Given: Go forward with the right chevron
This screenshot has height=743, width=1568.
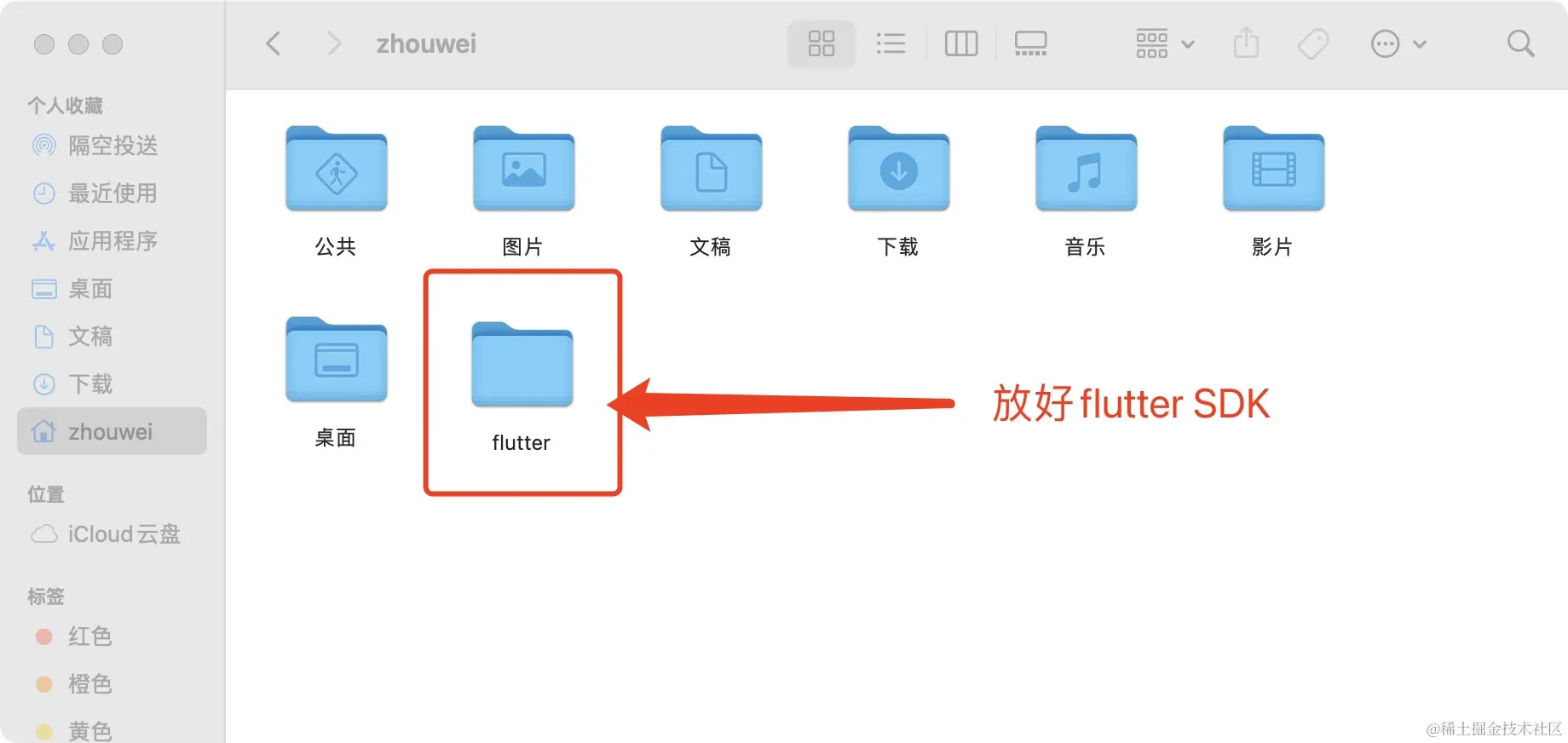Looking at the screenshot, I should point(334,43).
